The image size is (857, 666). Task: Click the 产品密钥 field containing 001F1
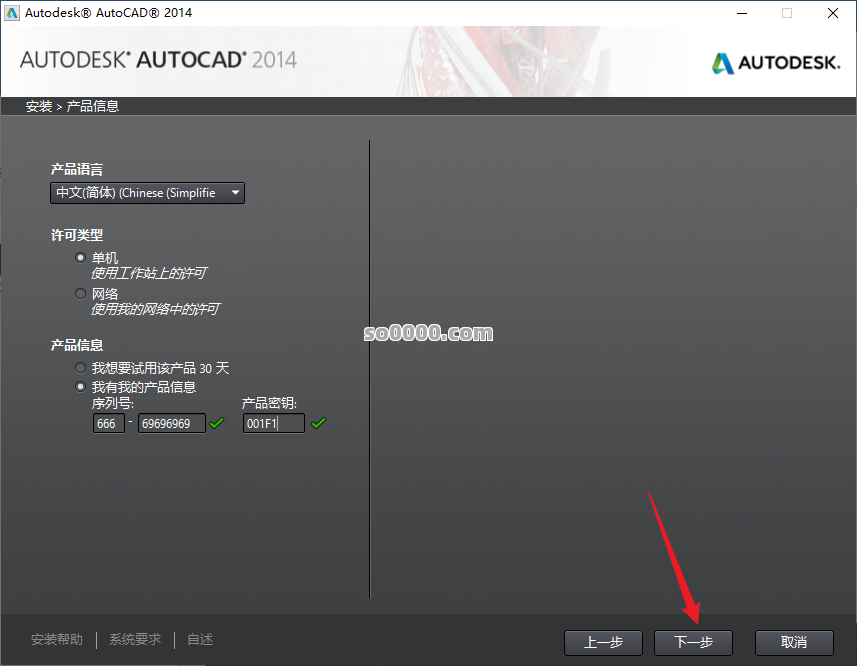(273, 423)
